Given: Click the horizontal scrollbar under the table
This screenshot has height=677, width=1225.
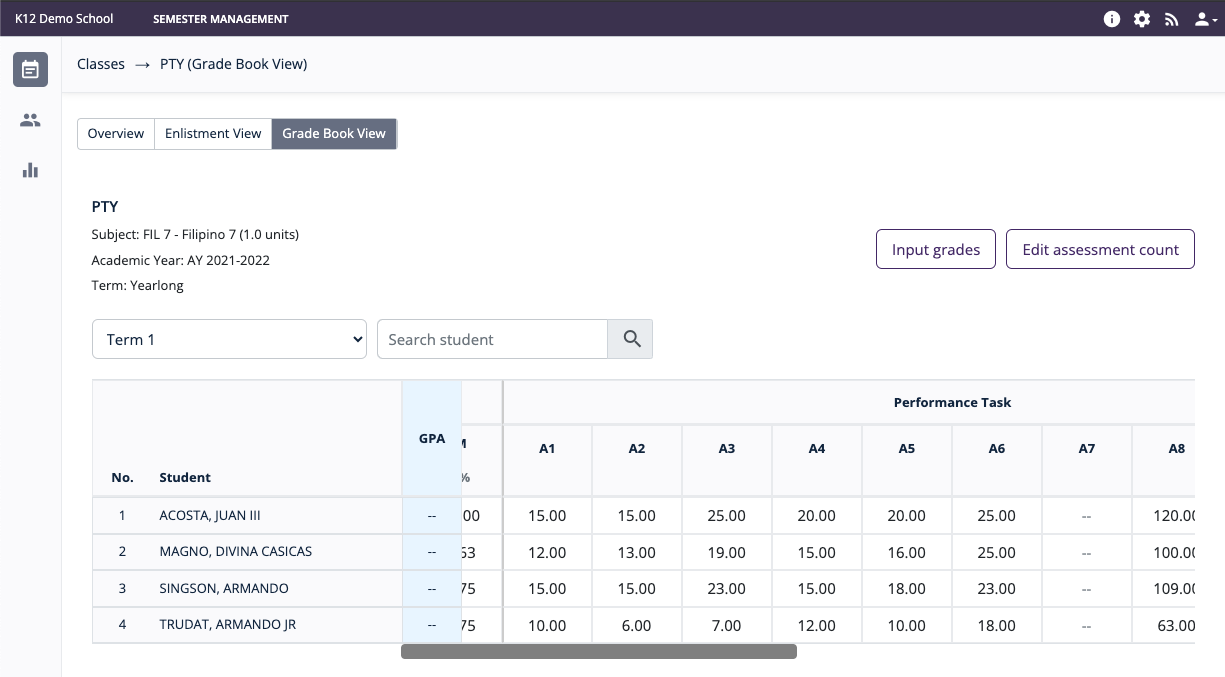Looking at the screenshot, I should [x=598, y=652].
